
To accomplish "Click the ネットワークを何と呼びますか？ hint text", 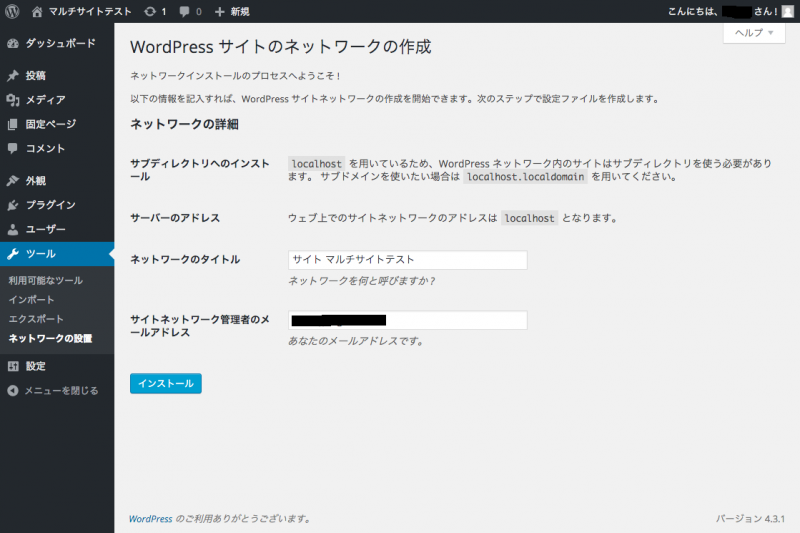I will [x=362, y=281].
